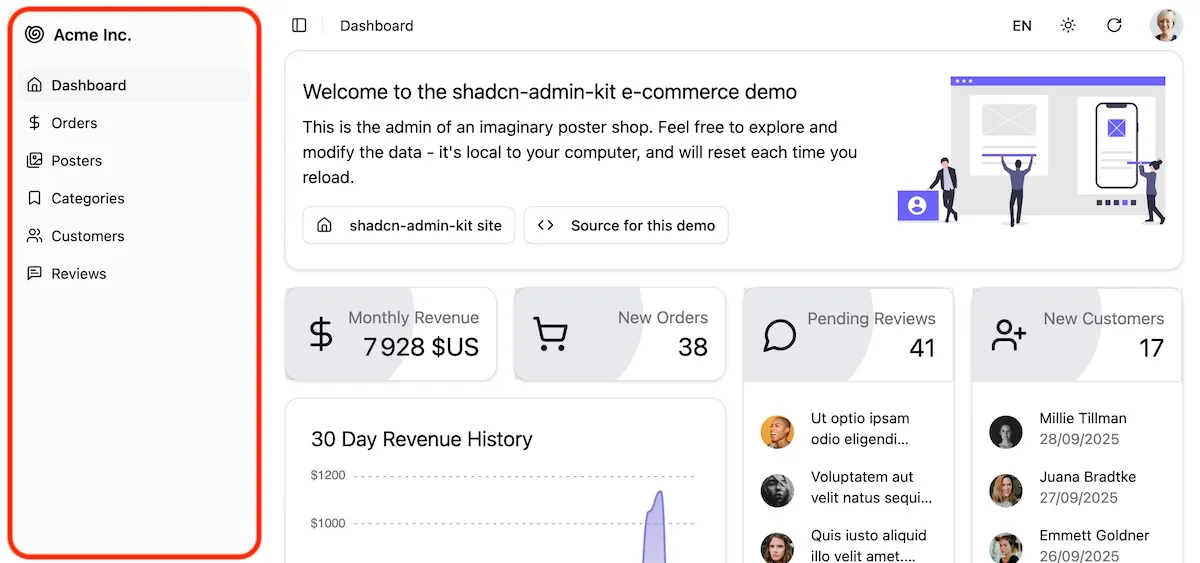This screenshot has height=563, width=1200.
Task: Open Source for this demo link
Action: click(626, 226)
